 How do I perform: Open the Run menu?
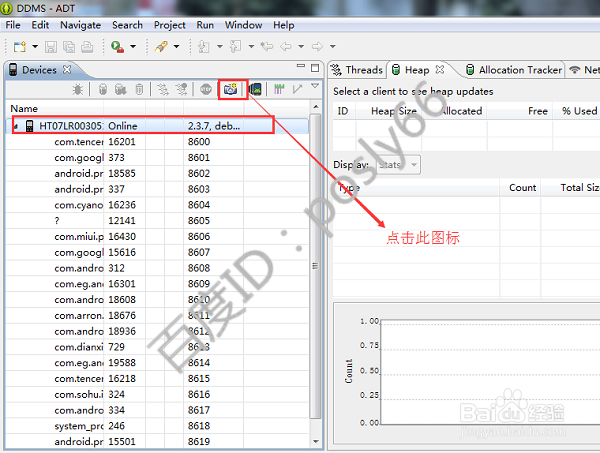coord(205,25)
